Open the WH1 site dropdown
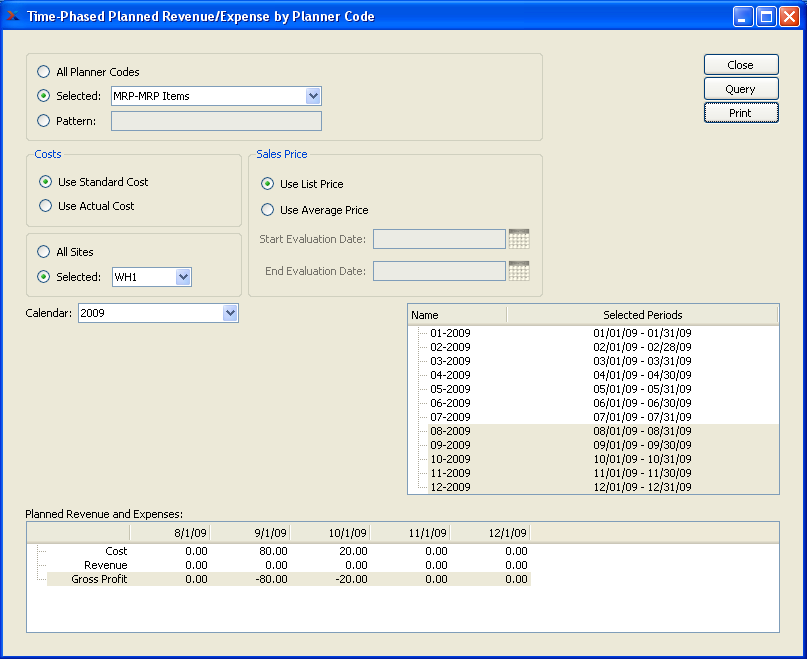Image resolution: width=807 pixels, height=659 pixels. point(182,277)
